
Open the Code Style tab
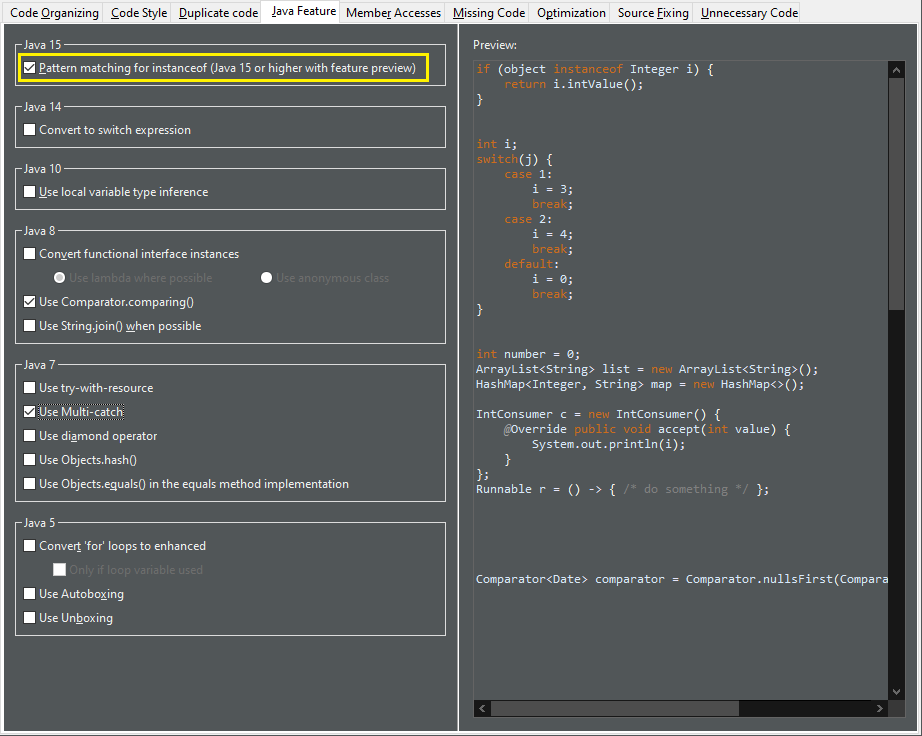click(x=139, y=12)
